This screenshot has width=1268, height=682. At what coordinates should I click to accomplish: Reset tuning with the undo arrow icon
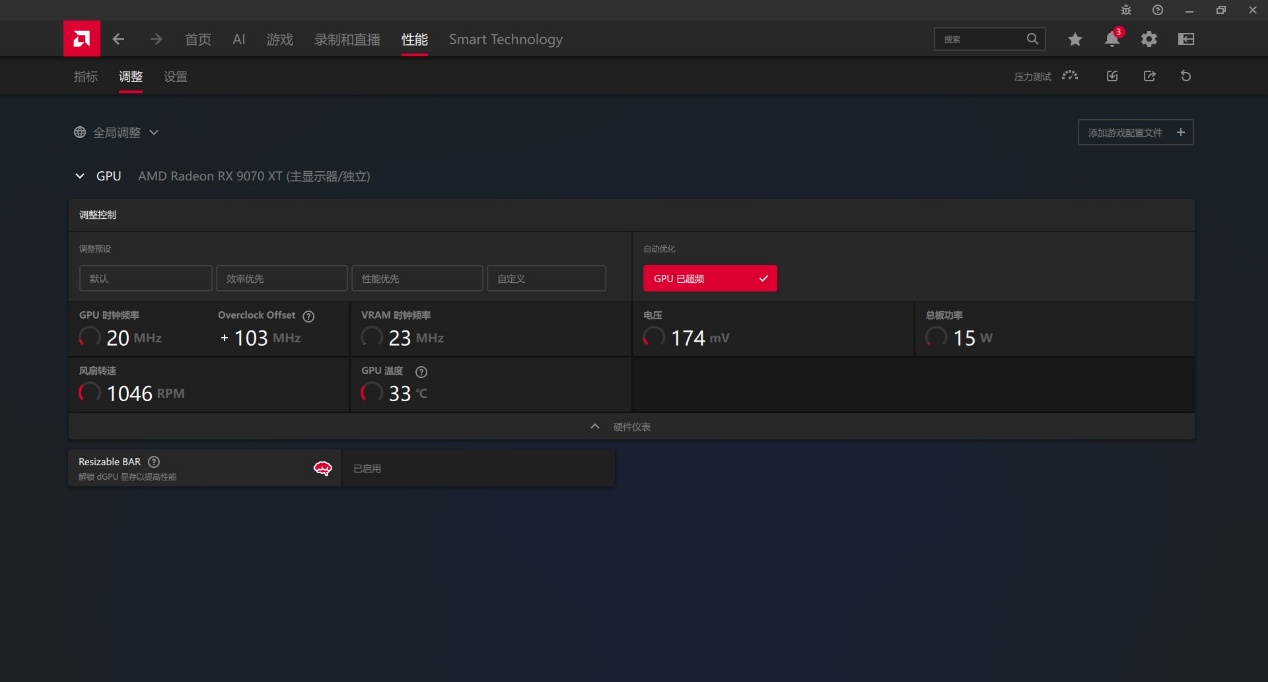[1186, 76]
